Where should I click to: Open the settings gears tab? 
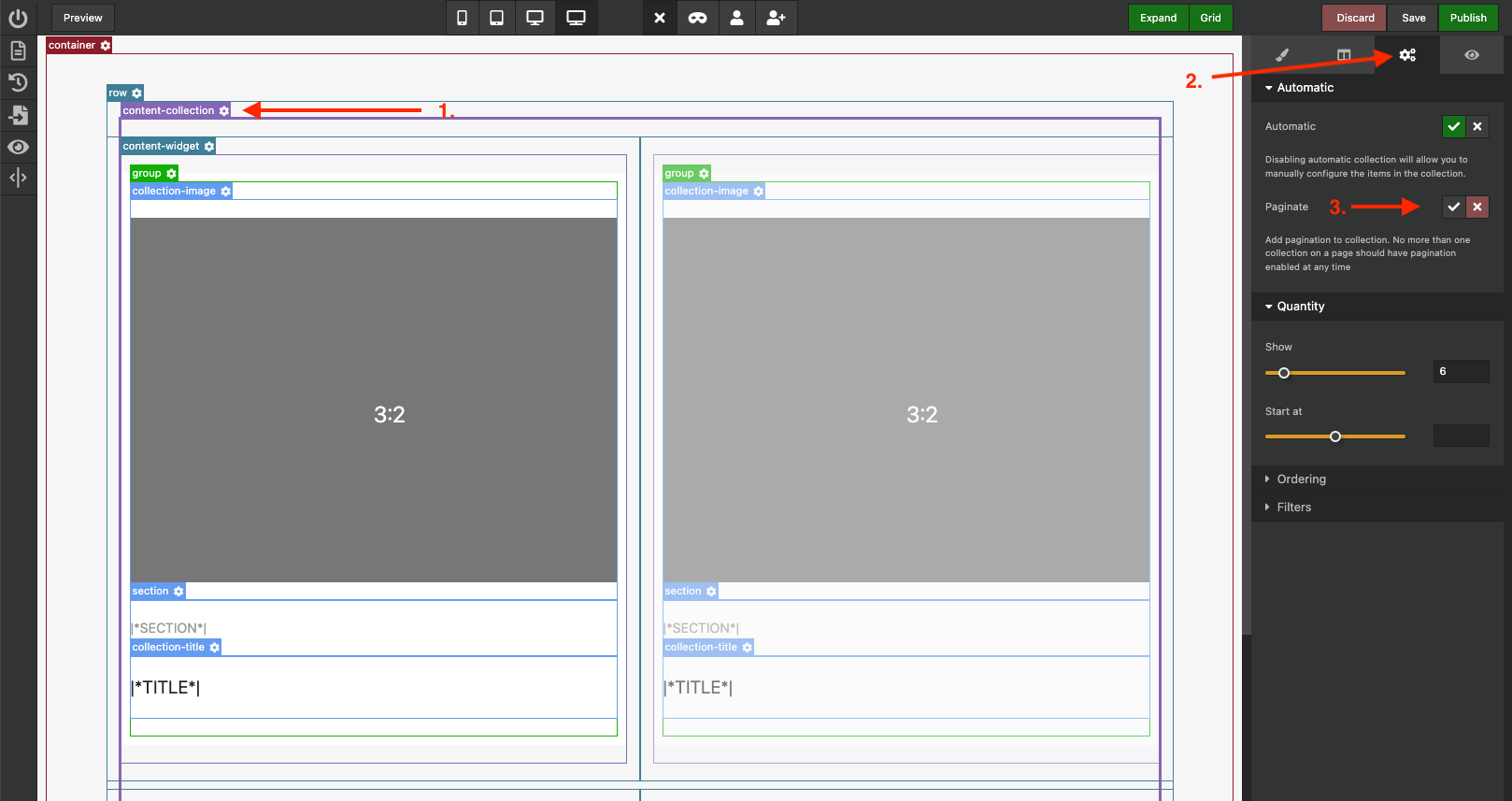pos(1407,55)
